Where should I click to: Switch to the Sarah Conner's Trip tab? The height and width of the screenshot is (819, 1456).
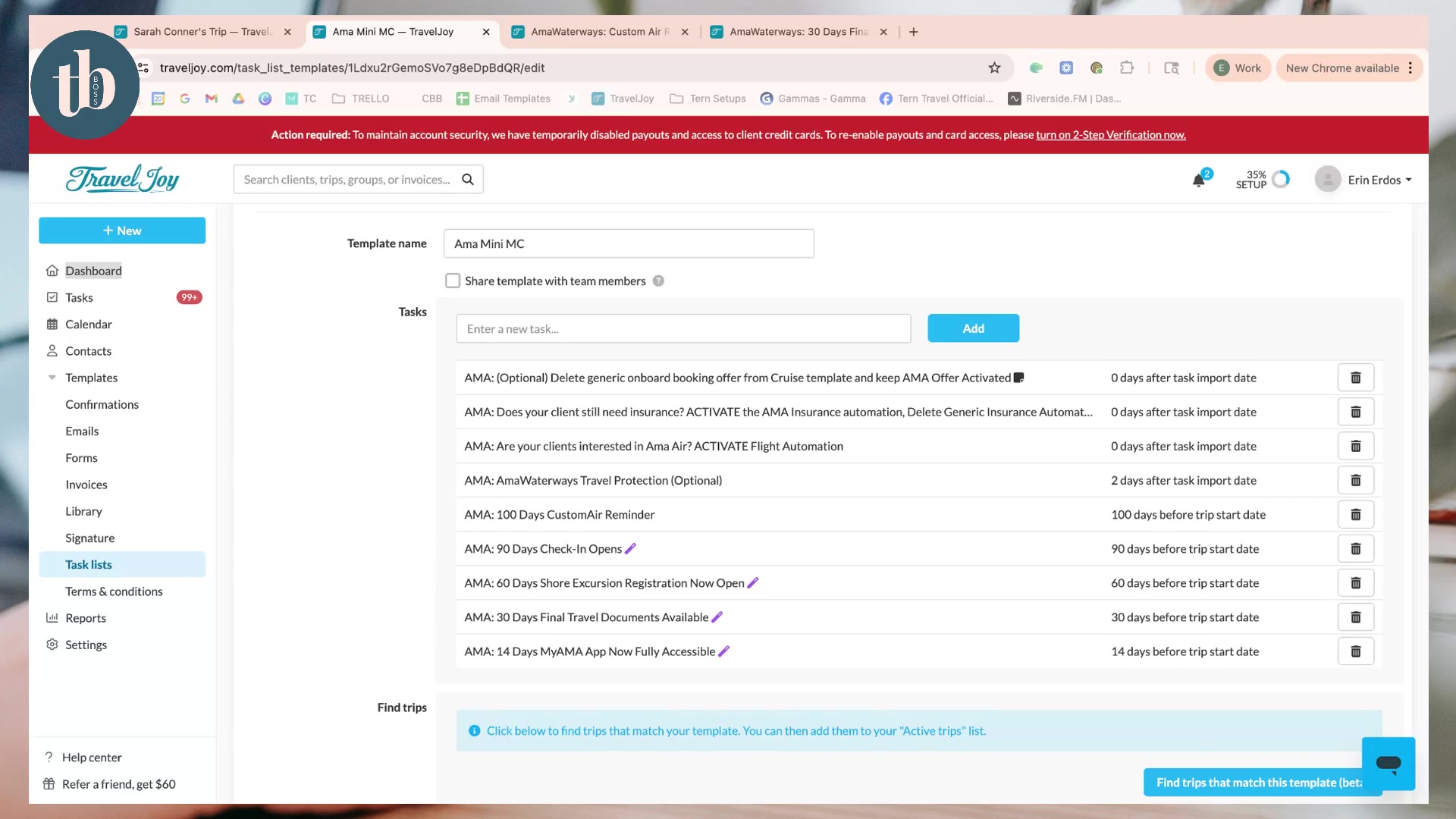[202, 32]
